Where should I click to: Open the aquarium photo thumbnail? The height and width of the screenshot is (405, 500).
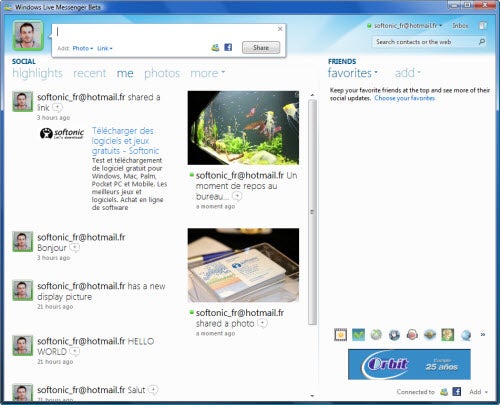point(243,128)
